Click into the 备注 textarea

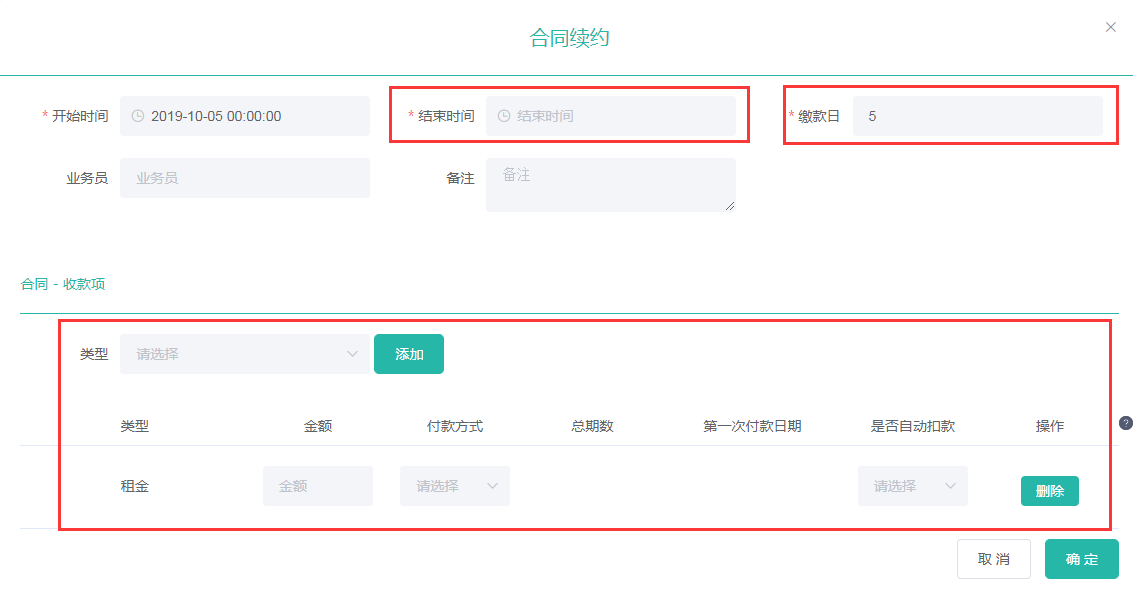click(x=610, y=185)
